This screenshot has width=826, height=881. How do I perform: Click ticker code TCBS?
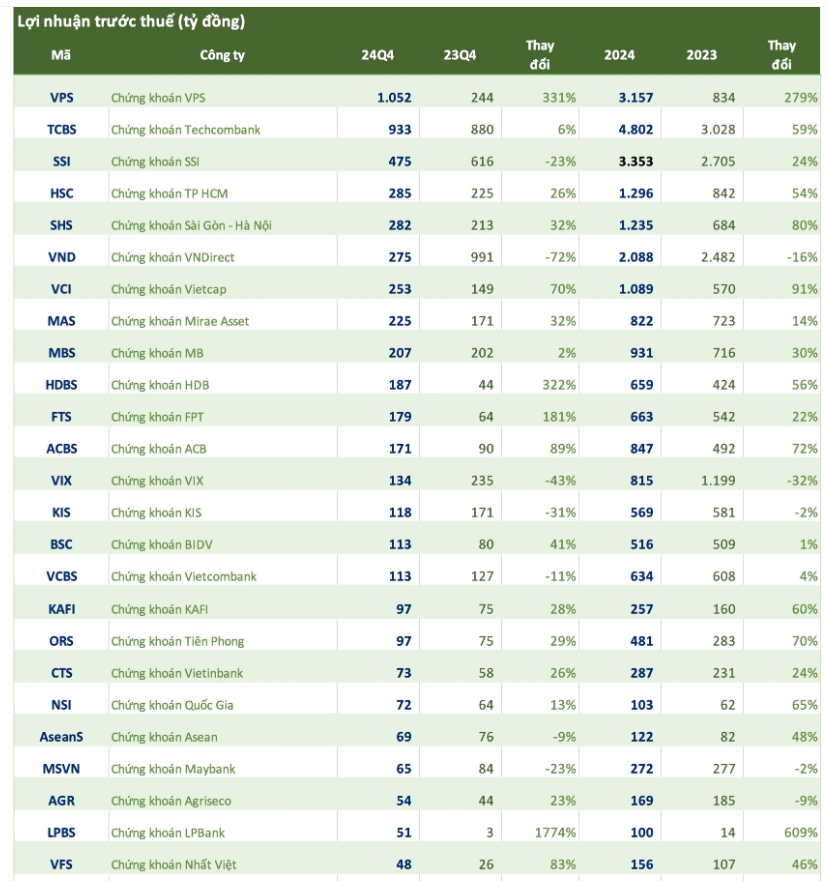click(x=62, y=130)
